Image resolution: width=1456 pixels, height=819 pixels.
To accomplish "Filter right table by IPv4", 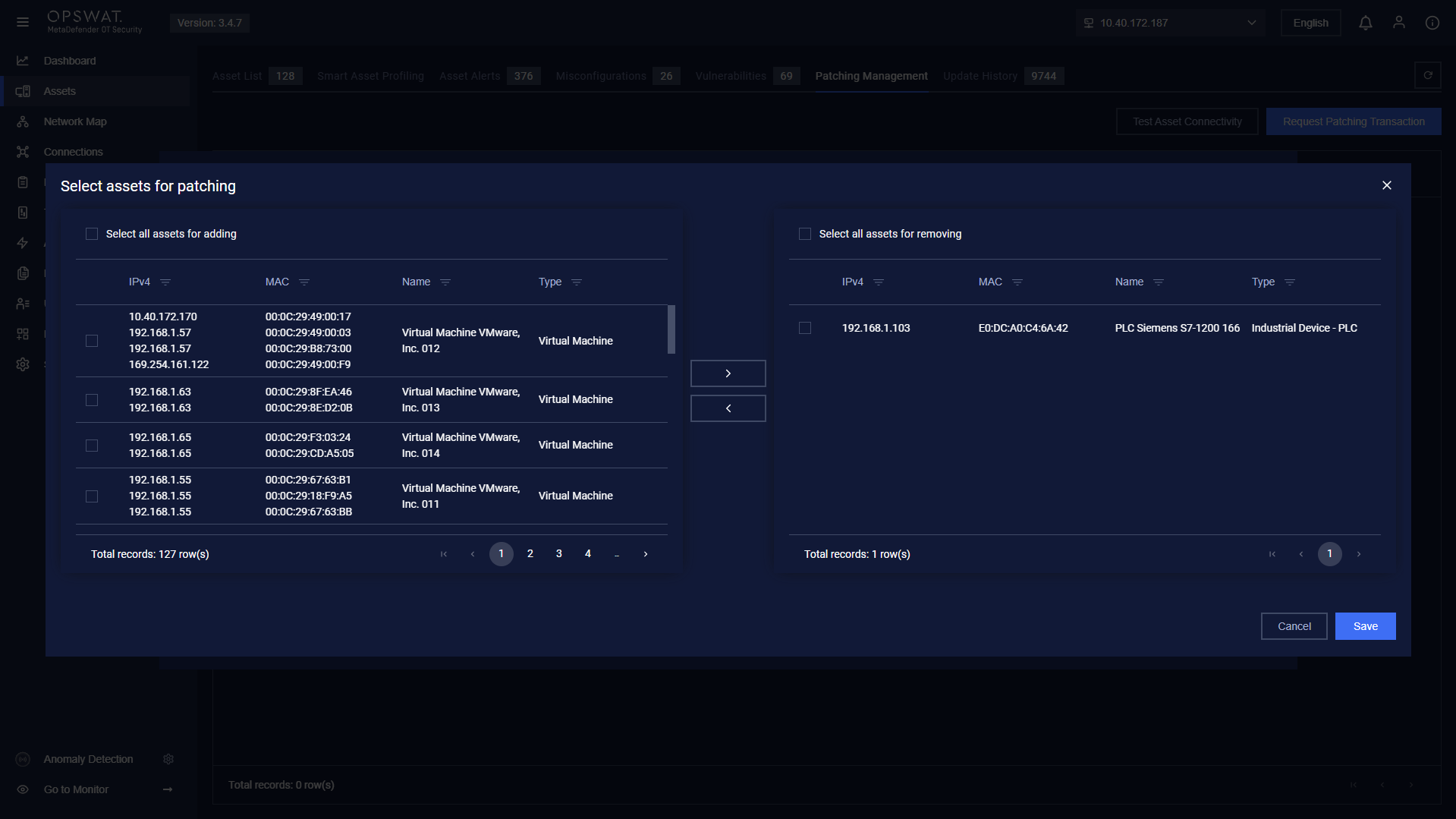I will point(879,282).
